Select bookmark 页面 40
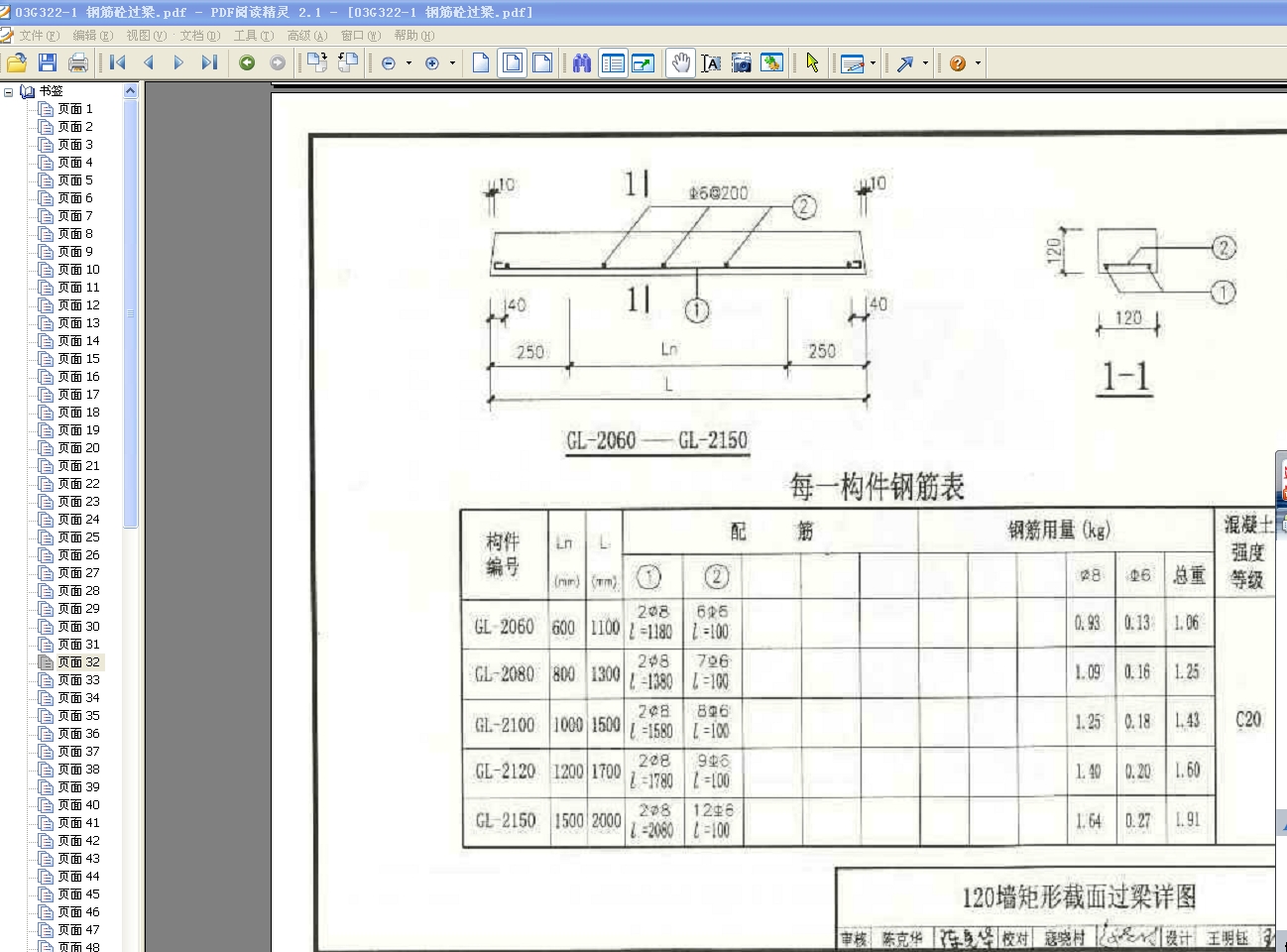Image resolution: width=1287 pixels, height=952 pixels. (x=78, y=805)
